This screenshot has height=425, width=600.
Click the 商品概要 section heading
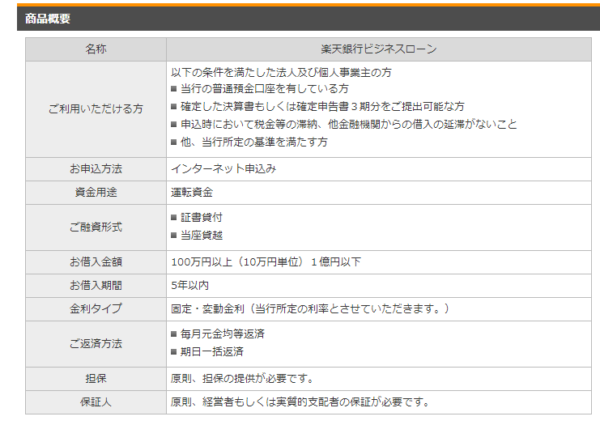(47, 18)
